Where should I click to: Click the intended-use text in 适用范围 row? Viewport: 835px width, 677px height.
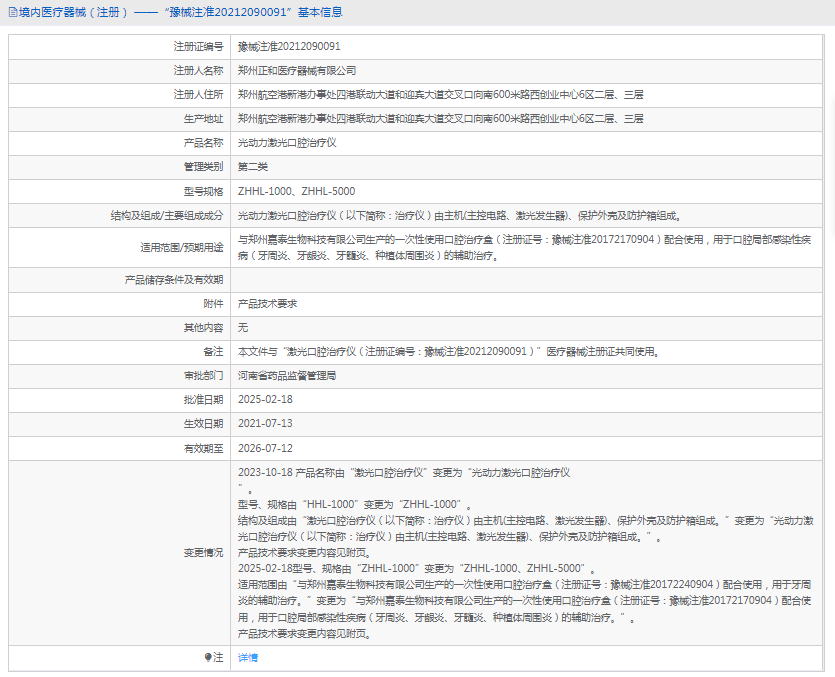pyautogui.click(x=525, y=248)
